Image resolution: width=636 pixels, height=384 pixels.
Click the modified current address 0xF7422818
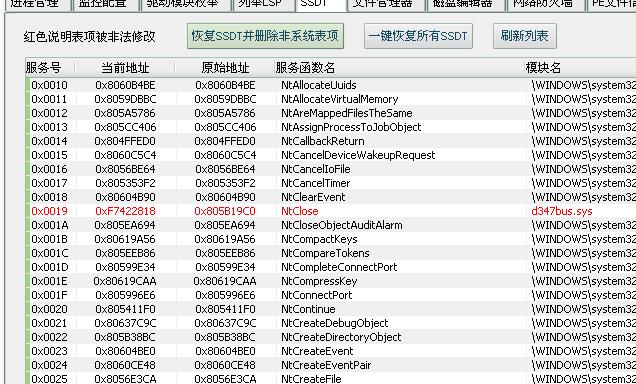(125, 211)
